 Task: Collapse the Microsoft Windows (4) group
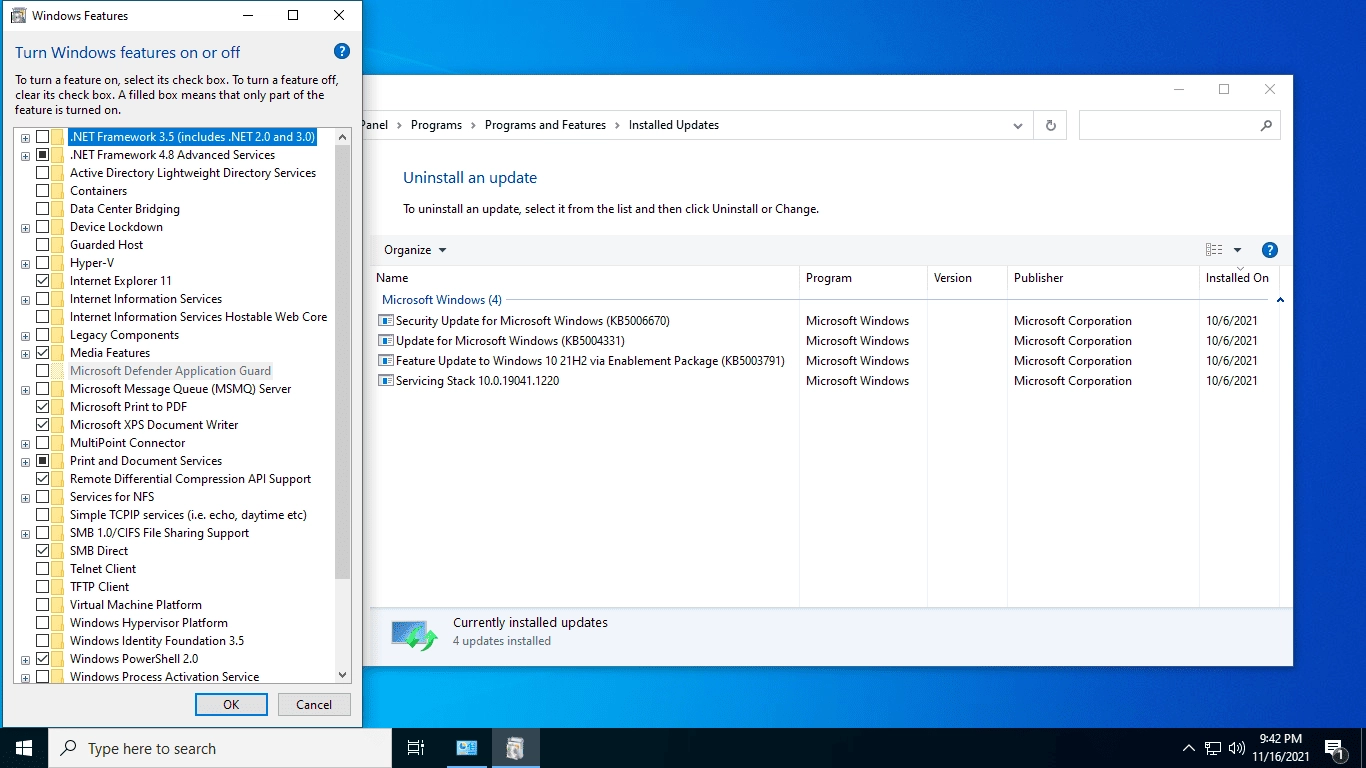pos(1280,300)
